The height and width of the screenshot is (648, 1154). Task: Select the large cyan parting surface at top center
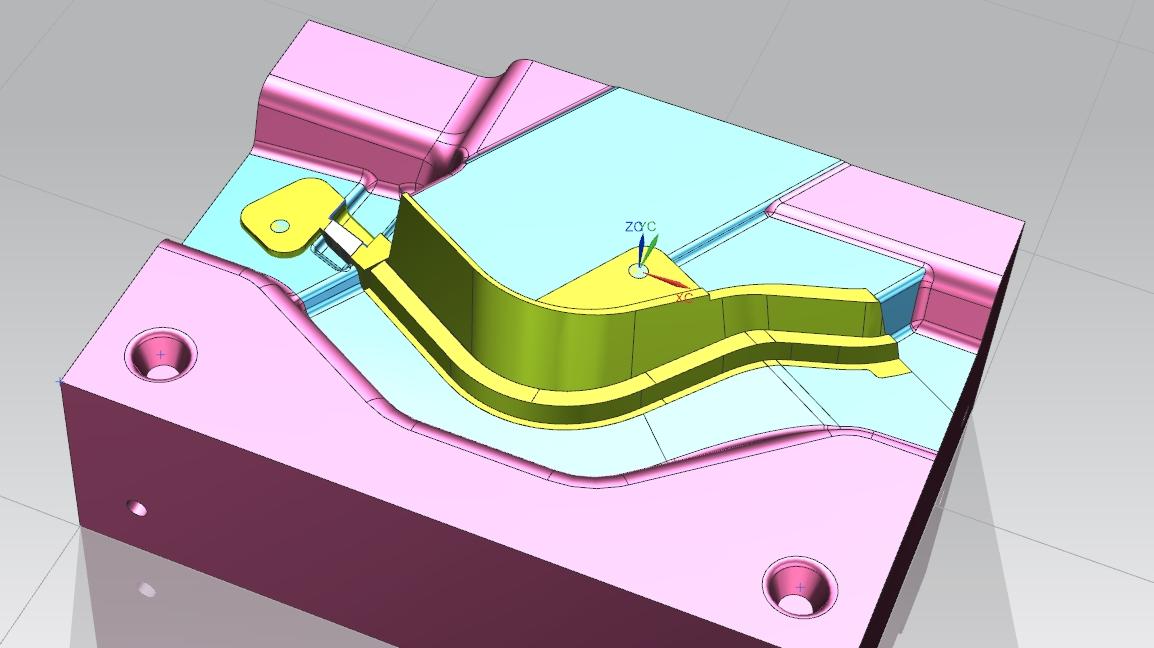pyautogui.click(x=640, y=160)
